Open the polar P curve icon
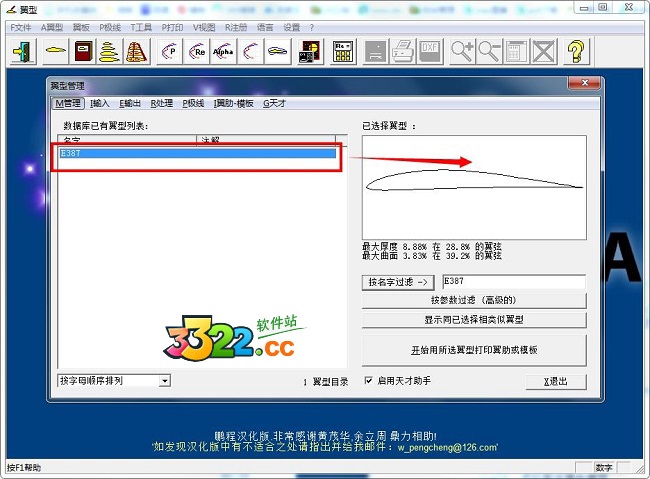Screen dimensions: 650x479 tap(170, 51)
